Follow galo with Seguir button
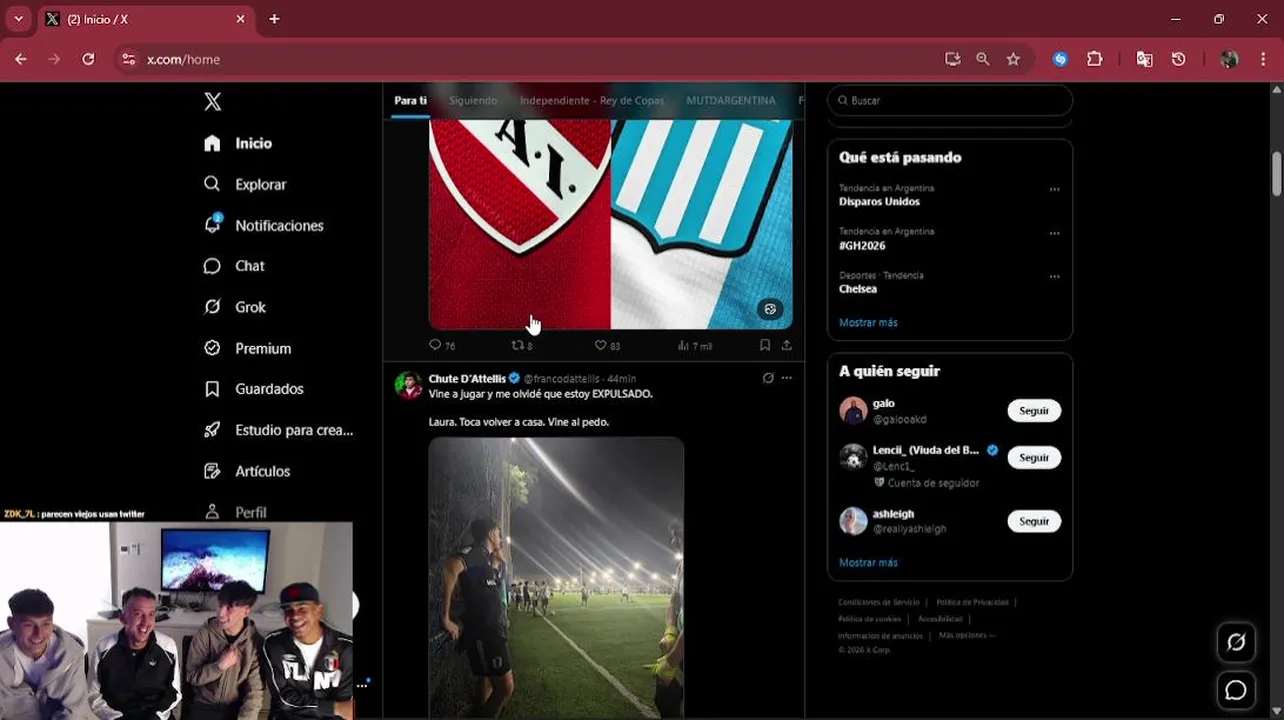Screen dimensions: 1284x720 pos(1034,411)
